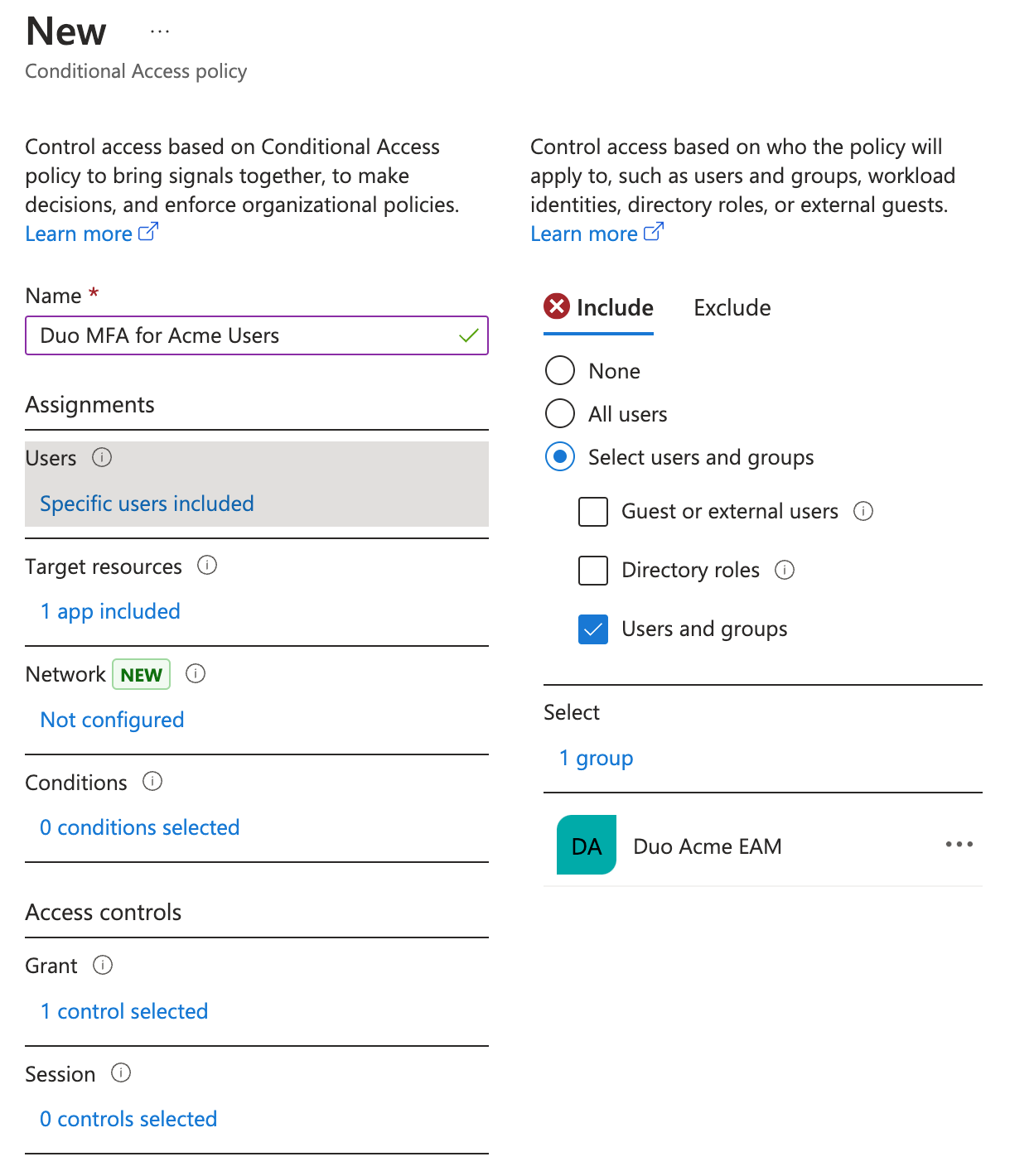Select the All users radio option
1034x1176 pixels.
560,413
